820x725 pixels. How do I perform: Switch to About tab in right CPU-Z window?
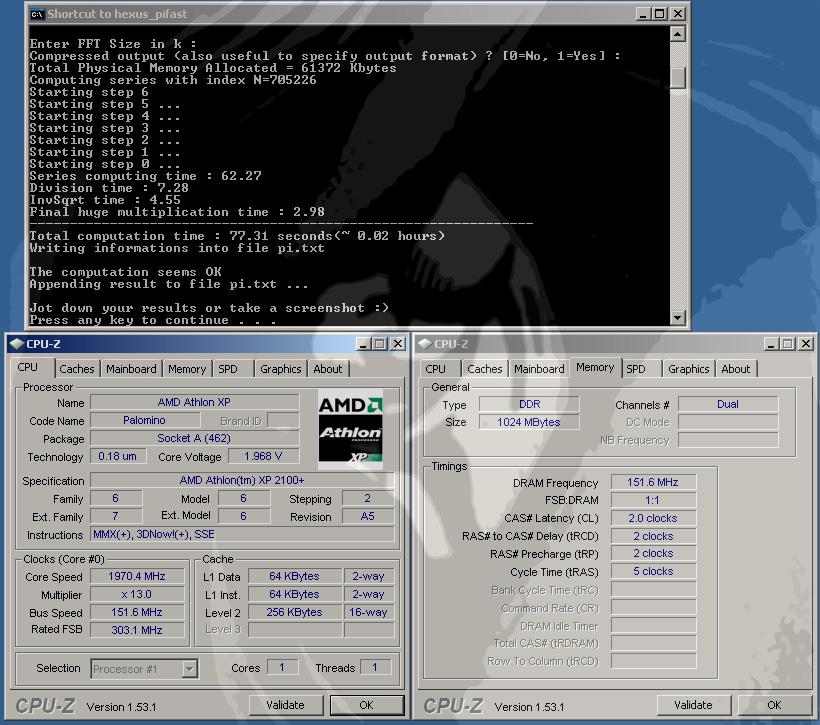736,369
